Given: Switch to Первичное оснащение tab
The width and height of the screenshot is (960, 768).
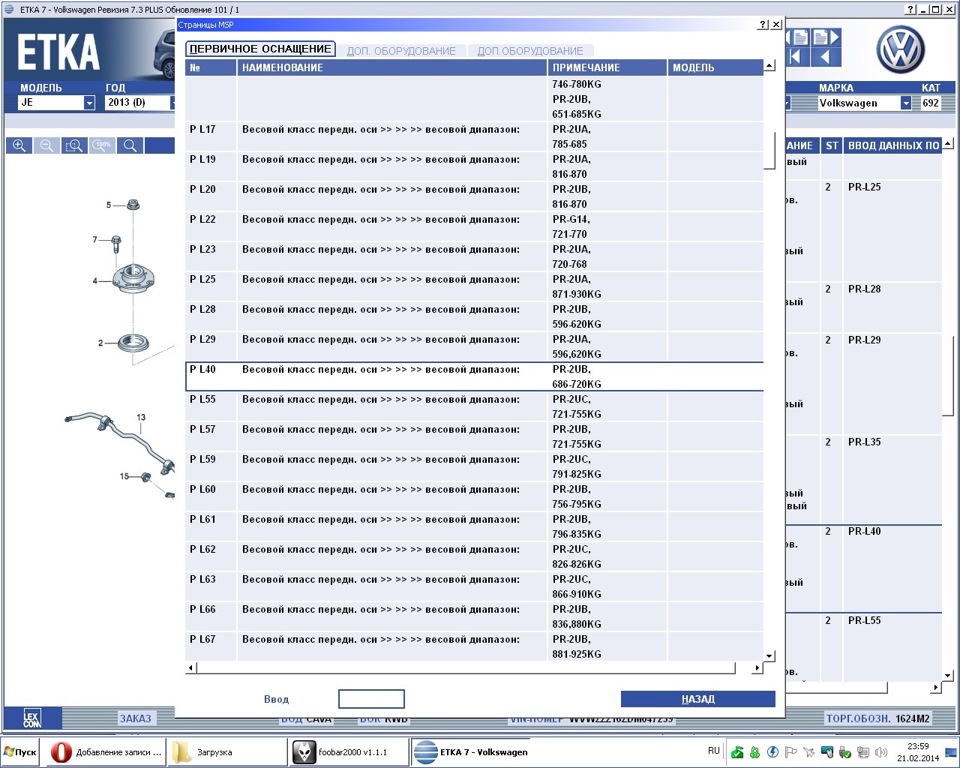Looking at the screenshot, I should pyautogui.click(x=260, y=49).
